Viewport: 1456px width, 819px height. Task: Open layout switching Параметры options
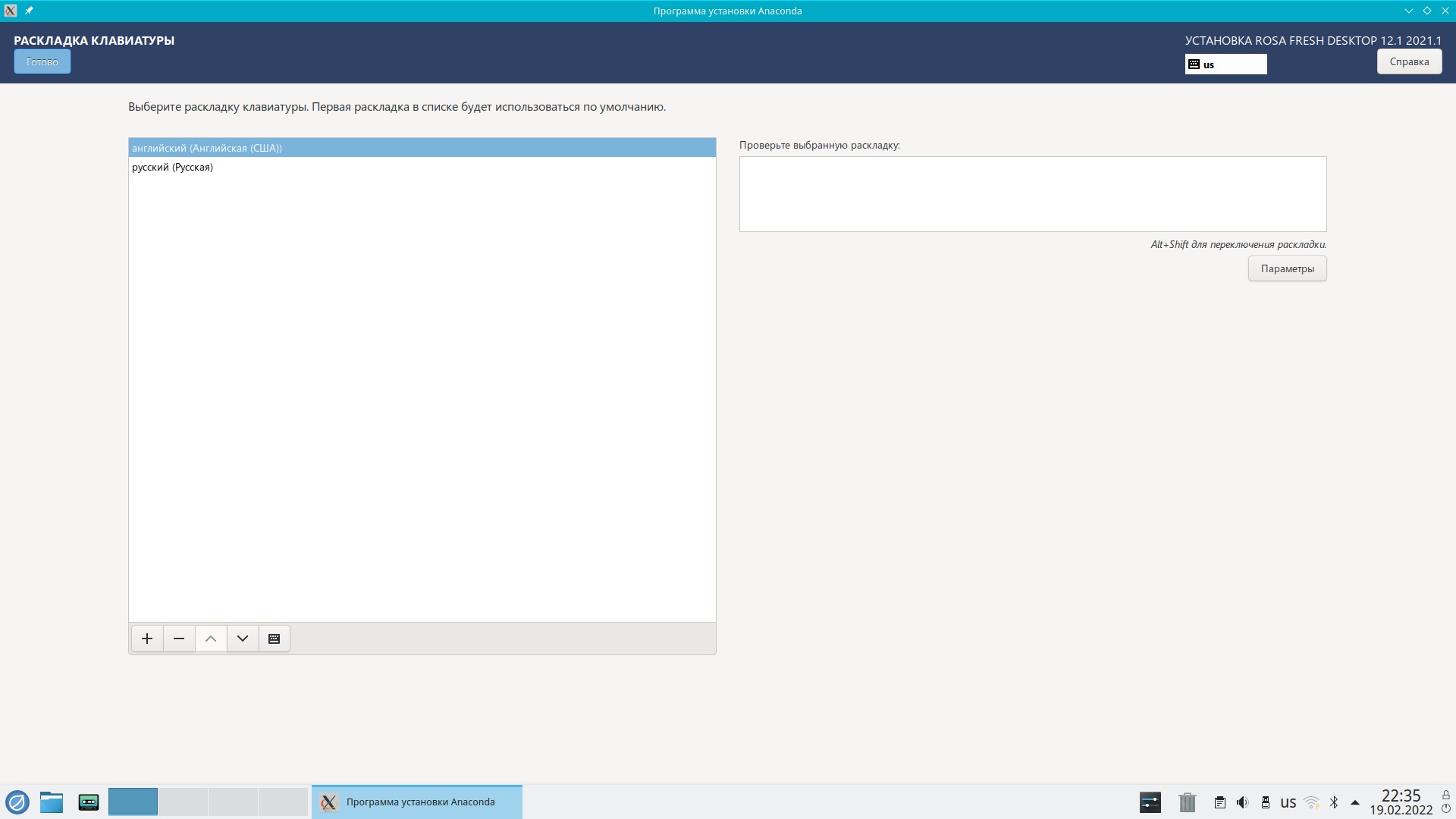click(1287, 268)
